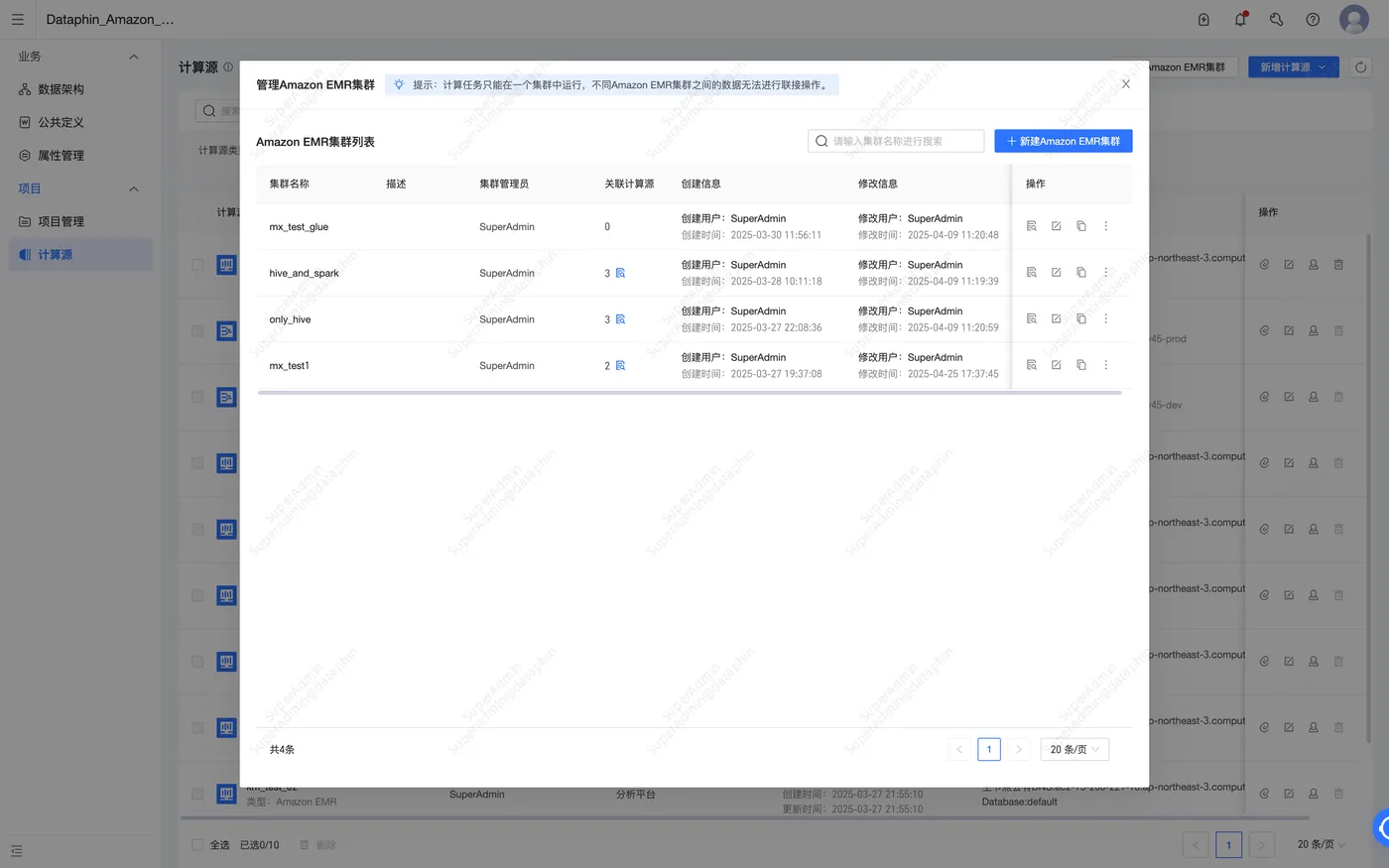Click the background page vertical scrollbar
This screenshot has width=1389, height=868.
(1369, 486)
